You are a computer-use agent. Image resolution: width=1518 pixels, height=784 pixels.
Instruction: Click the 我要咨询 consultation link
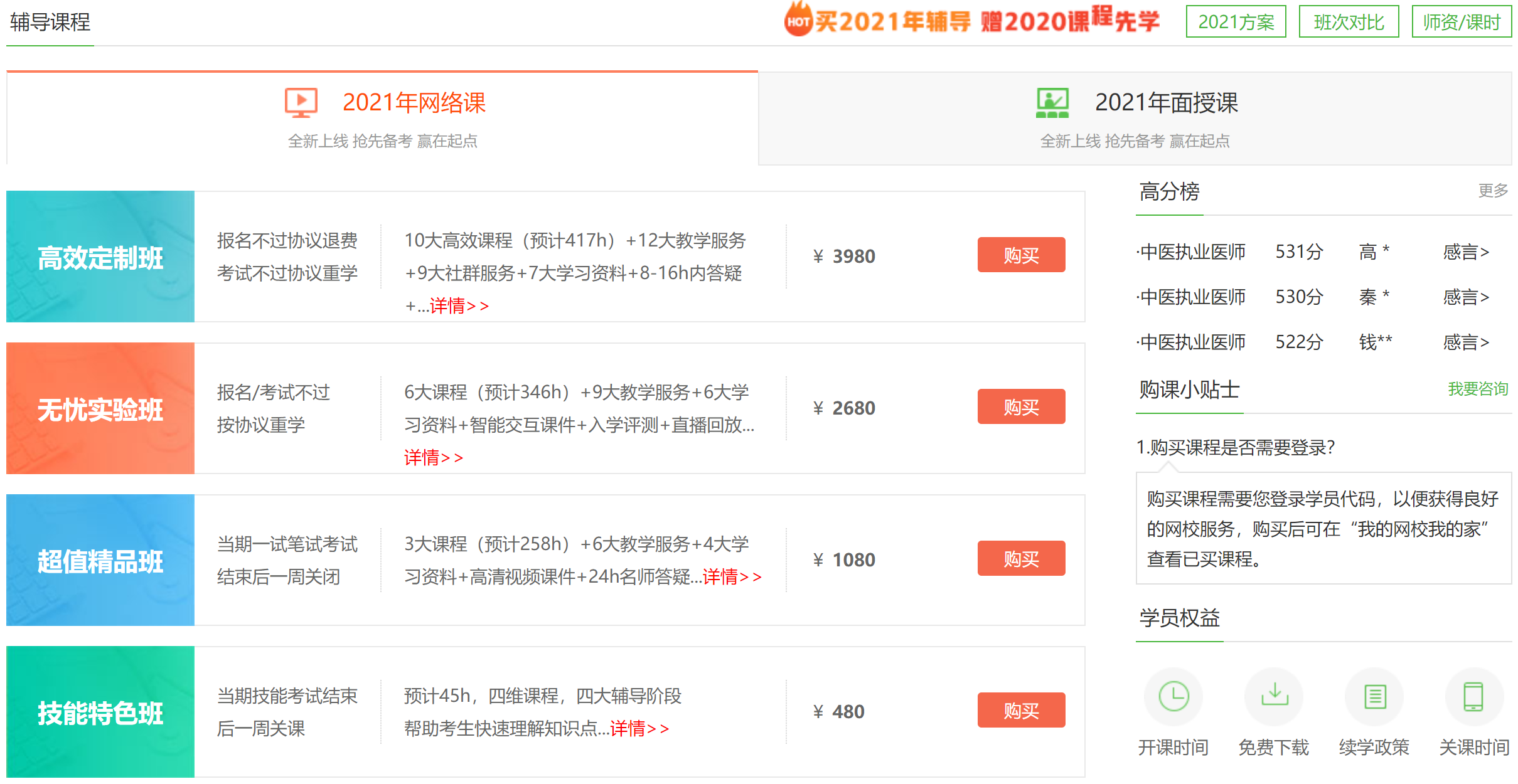(x=1477, y=389)
